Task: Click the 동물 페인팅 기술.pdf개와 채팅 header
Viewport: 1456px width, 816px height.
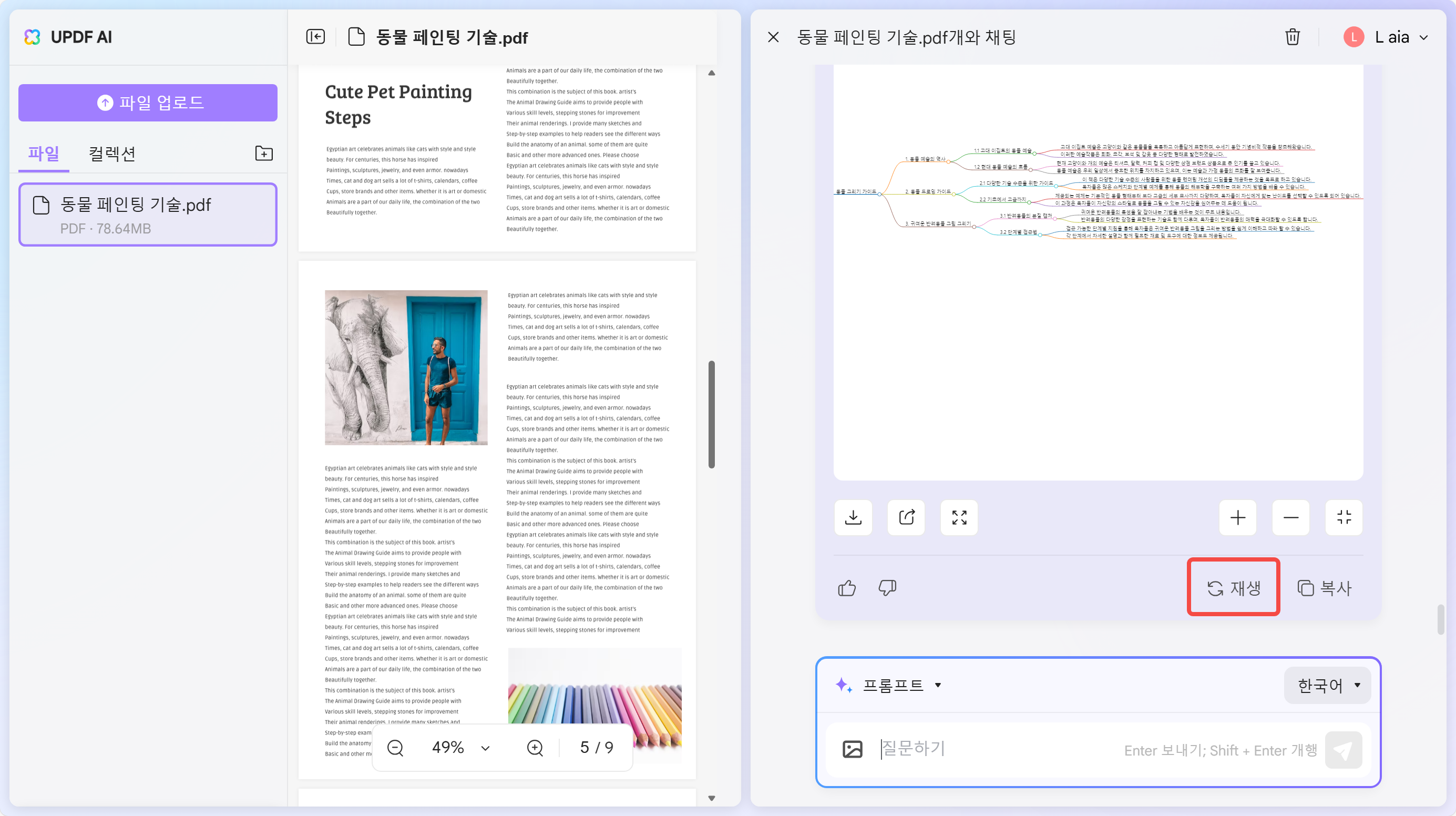Action: 906,37
